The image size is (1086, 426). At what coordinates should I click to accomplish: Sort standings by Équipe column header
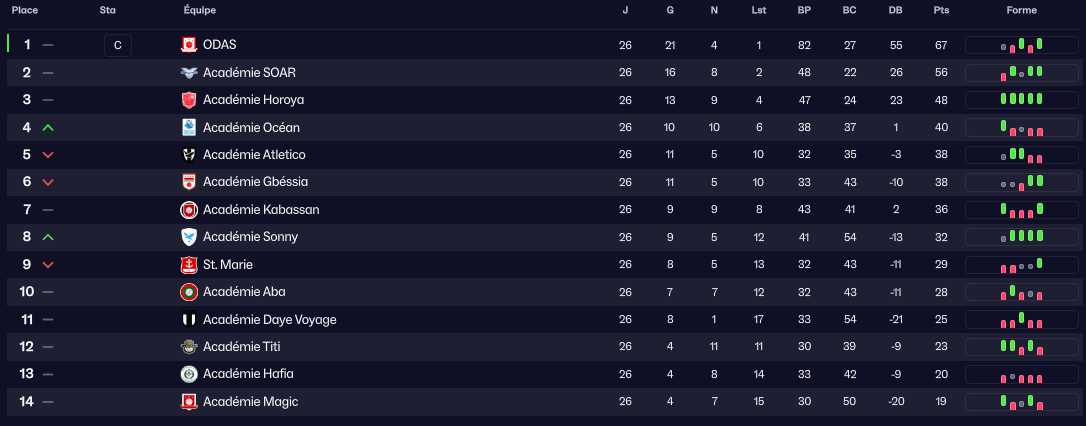coord(200,10)
